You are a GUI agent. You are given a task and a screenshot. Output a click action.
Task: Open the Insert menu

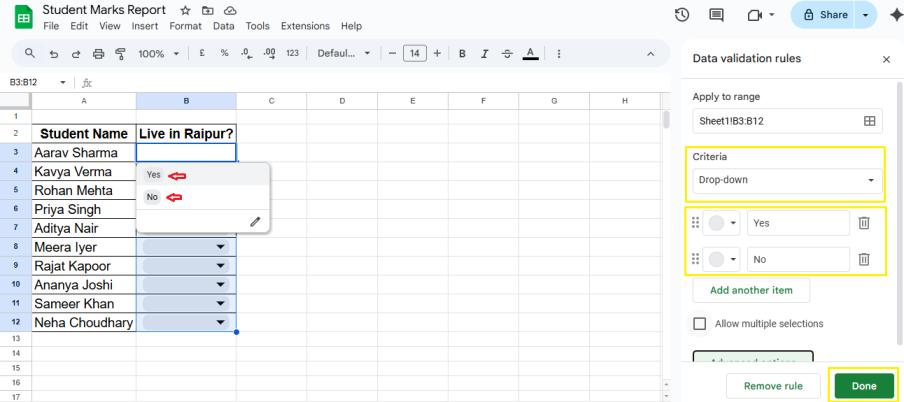(145, 26)
